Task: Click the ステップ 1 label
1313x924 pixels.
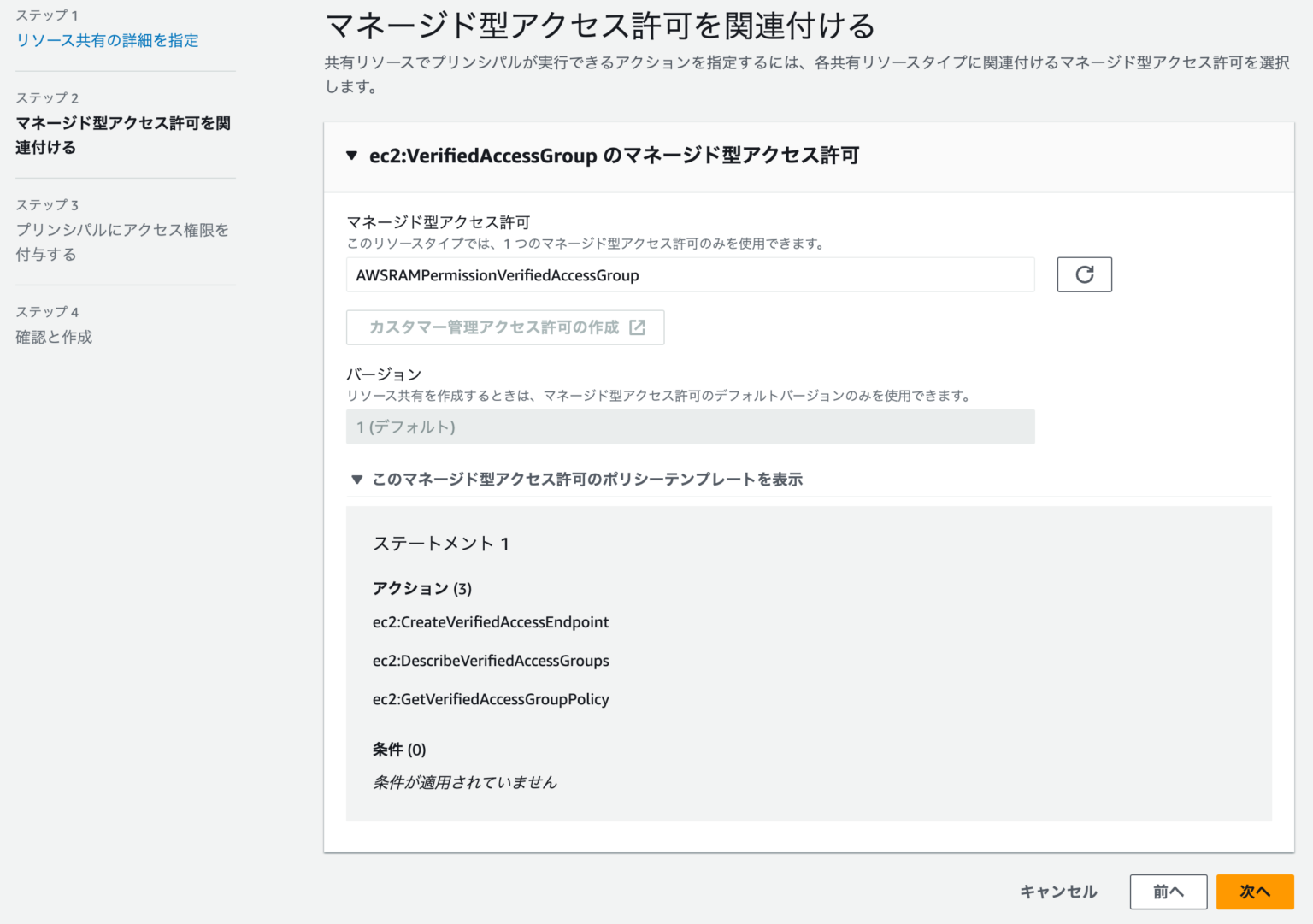Action: point(47,15)
